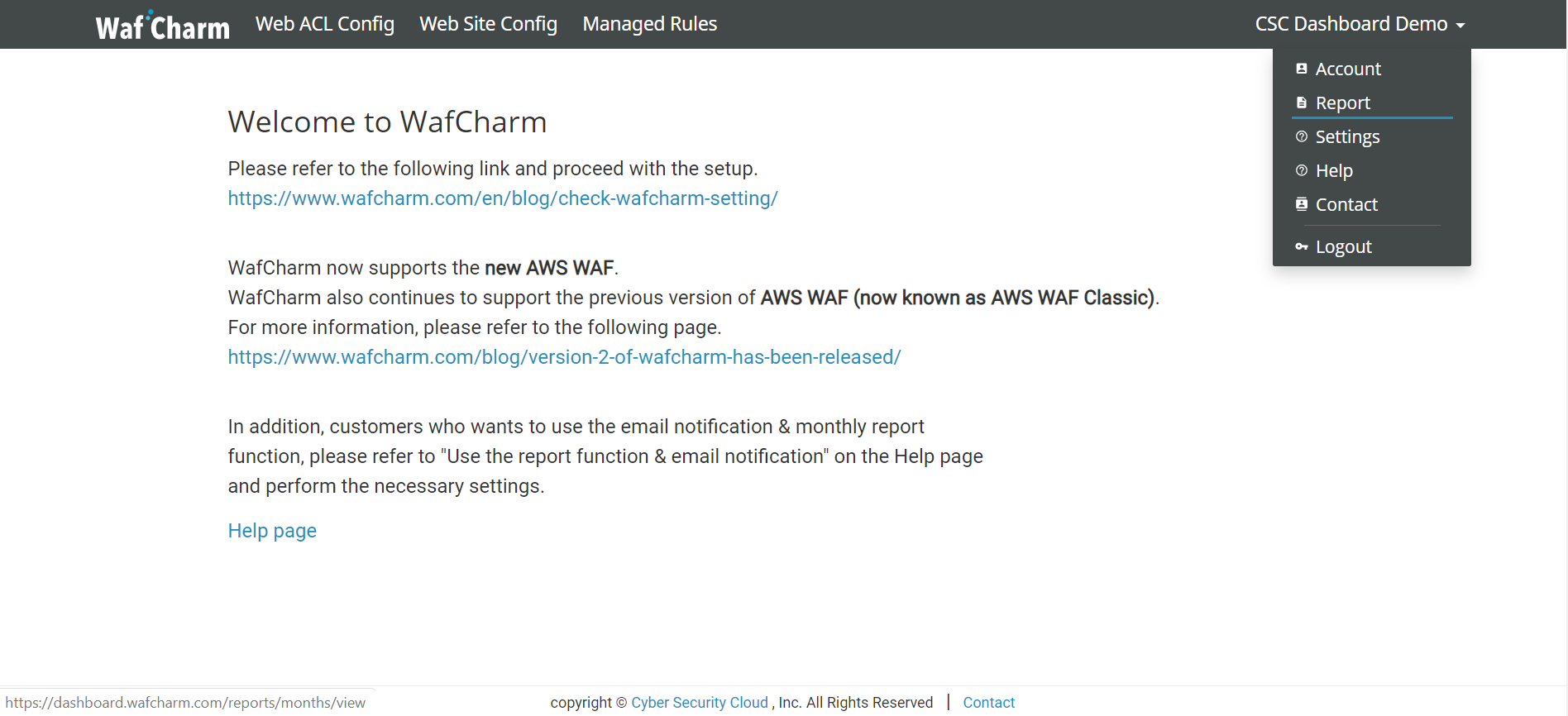The height and width of the screenshot is (716, 1568).
Task: Open Web Site Config page
Action: [489, 24]
